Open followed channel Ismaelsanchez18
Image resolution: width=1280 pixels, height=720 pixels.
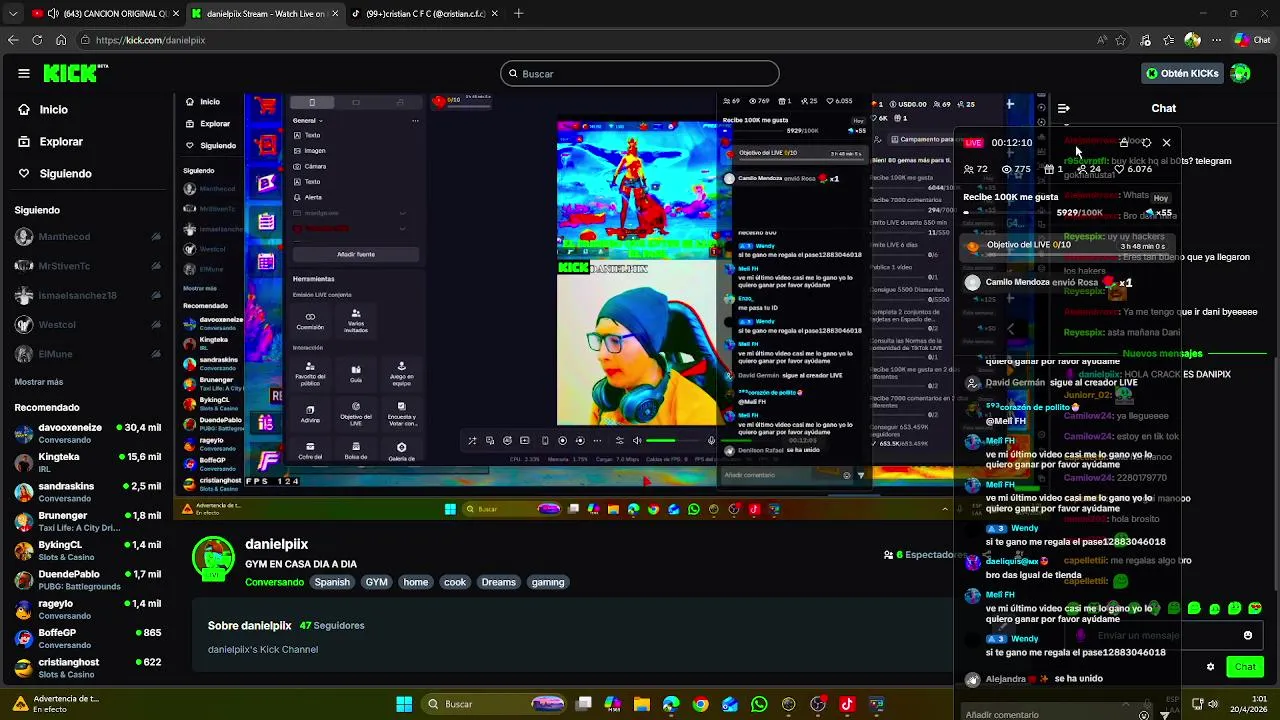coord(88,295)
